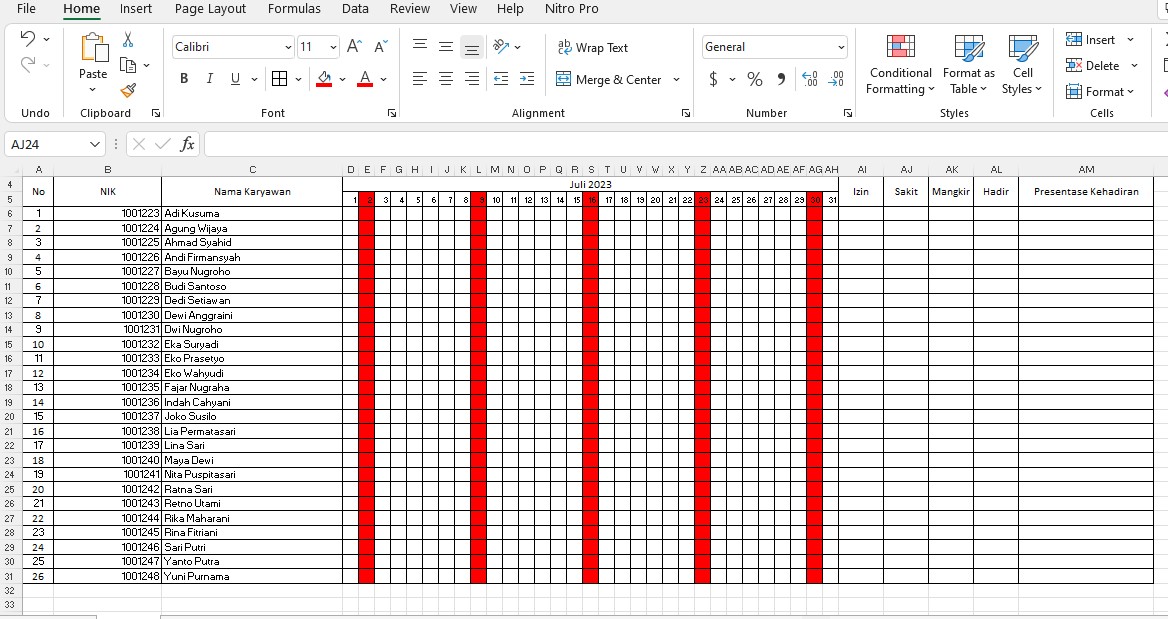Open the Paste options arrow

92,90
